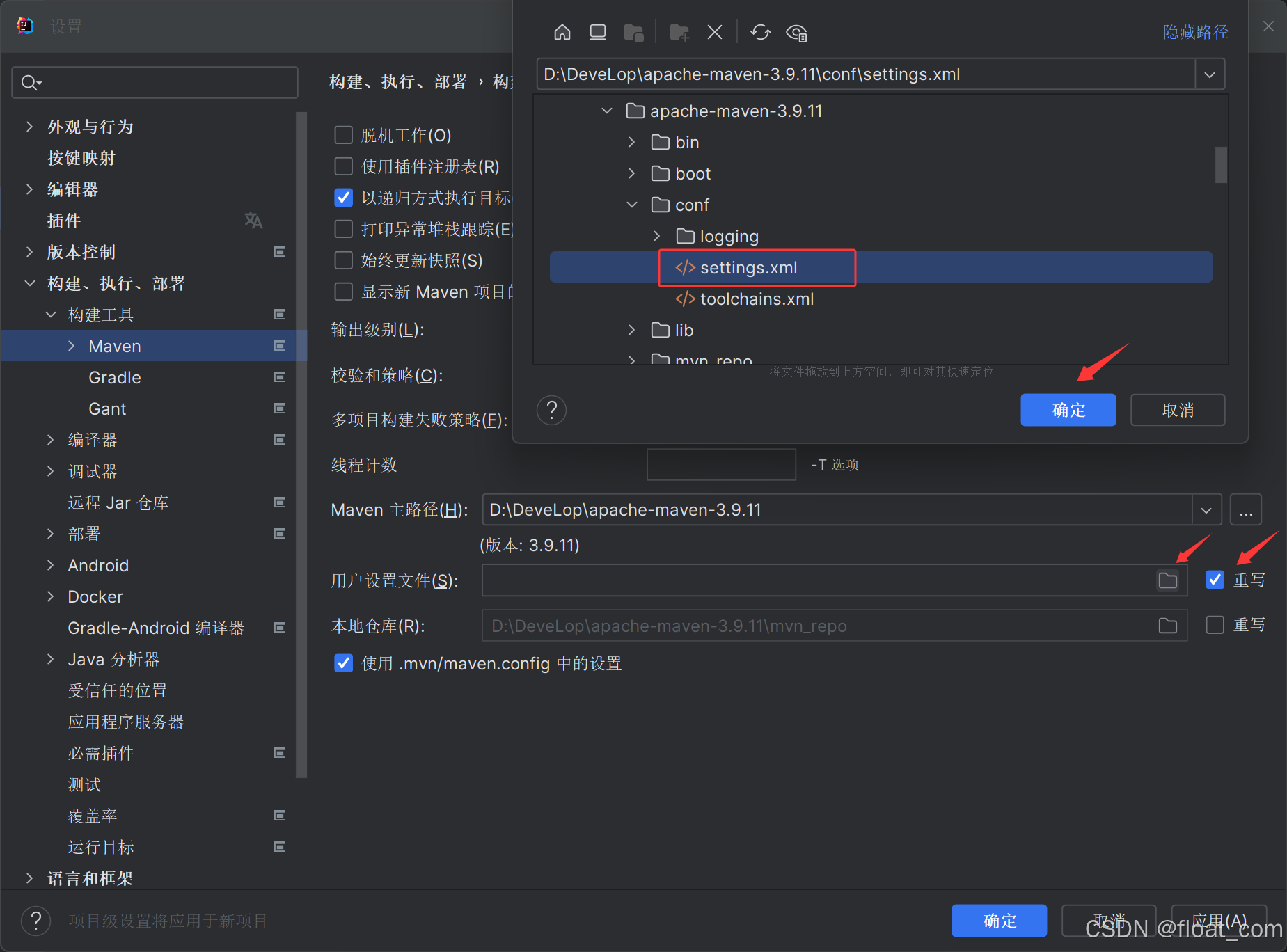Jump to project directory icon
The height and width of the screenshot is (952, 1287).
(x=633, y=33)
